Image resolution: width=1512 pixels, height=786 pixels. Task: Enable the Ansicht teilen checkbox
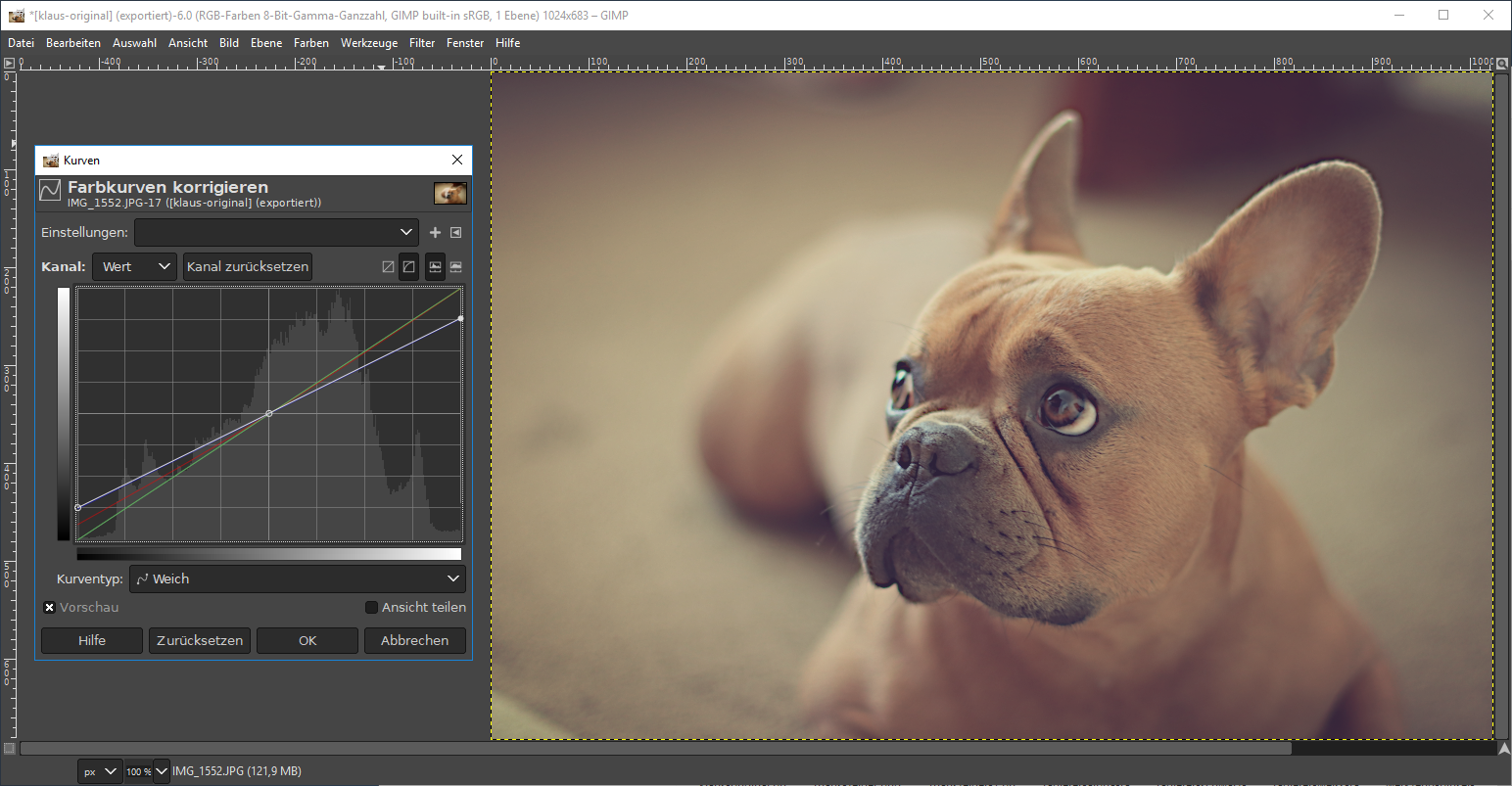[x=371, y=608]
